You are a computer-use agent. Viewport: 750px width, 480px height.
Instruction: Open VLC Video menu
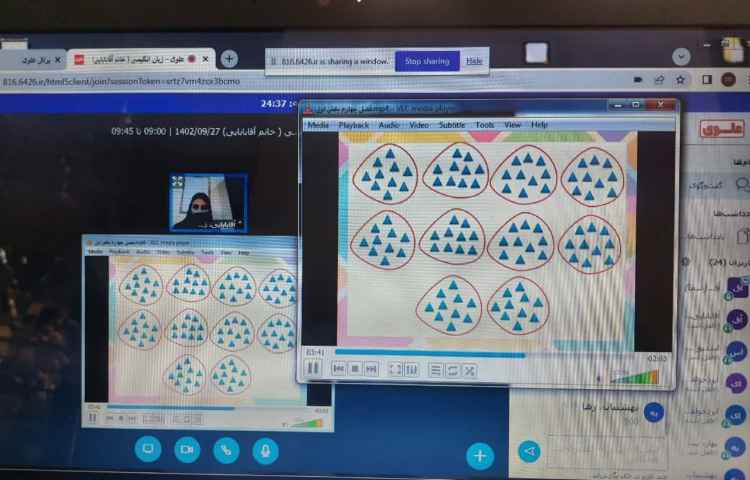point(419,125)
